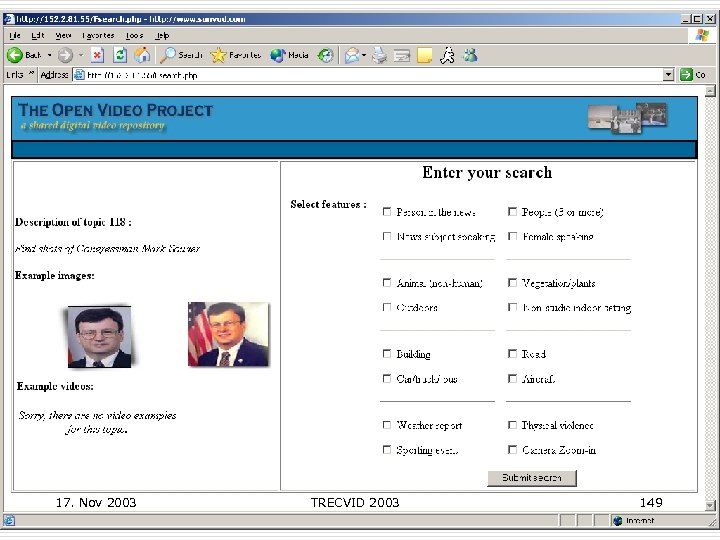Open History clock icon
This screenshot has width=720, height=540.
326,55
